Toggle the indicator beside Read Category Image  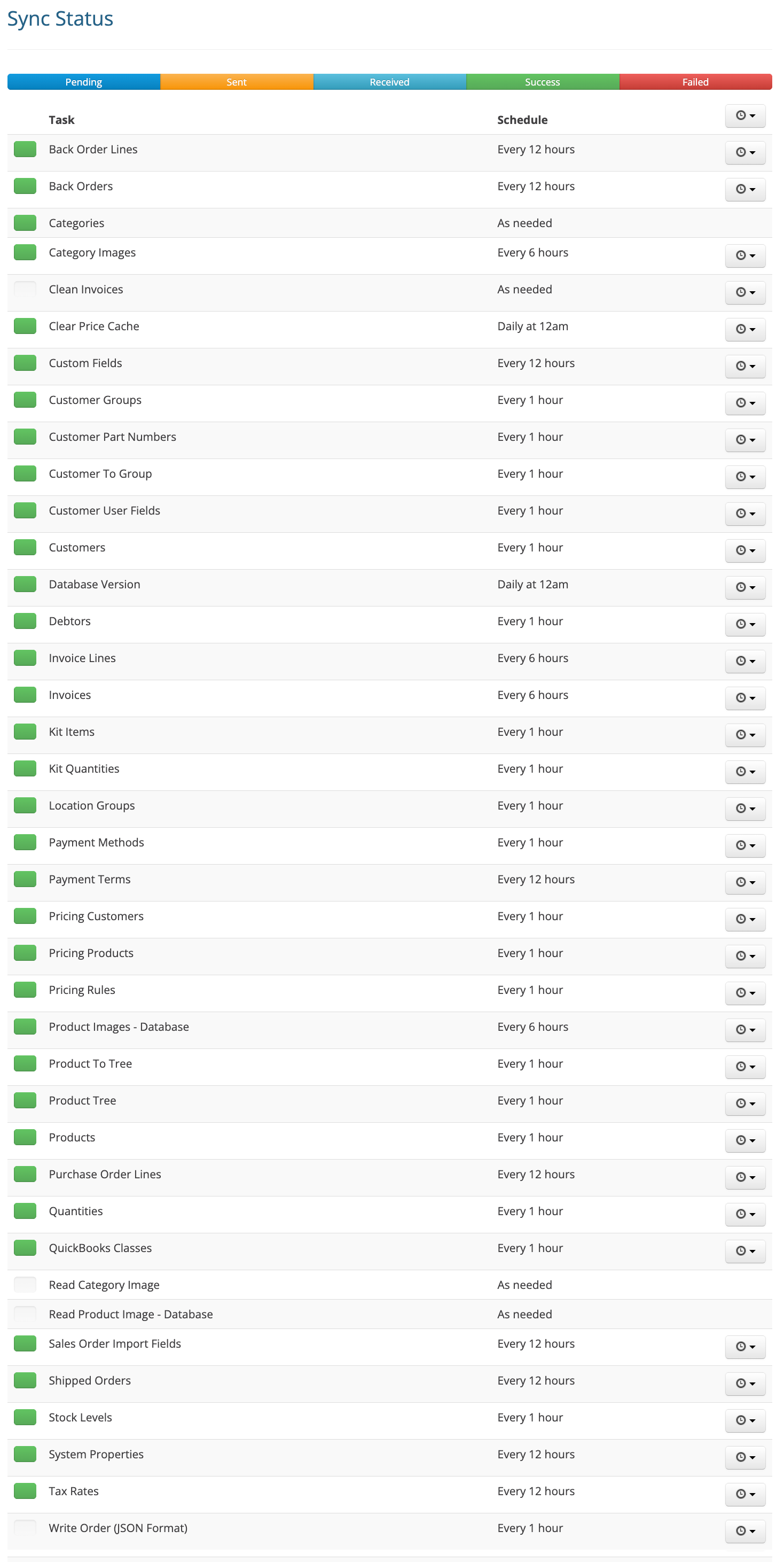pos(24,1284)
